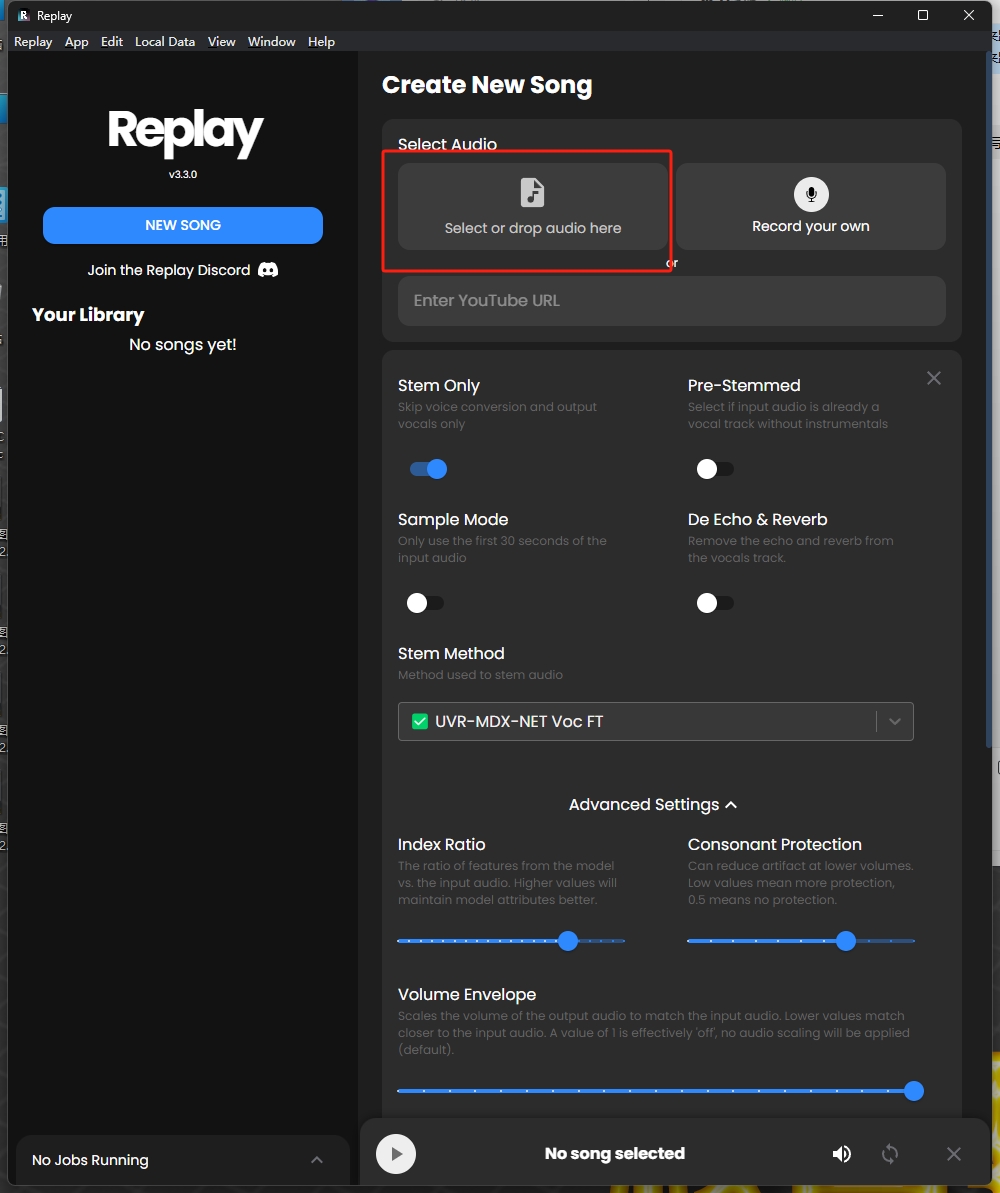Viewport: 1000px width, 1193px height.
Task: Focus the Enter YouTube URL field
Action: pyautogui.click(x=672, y=301)
